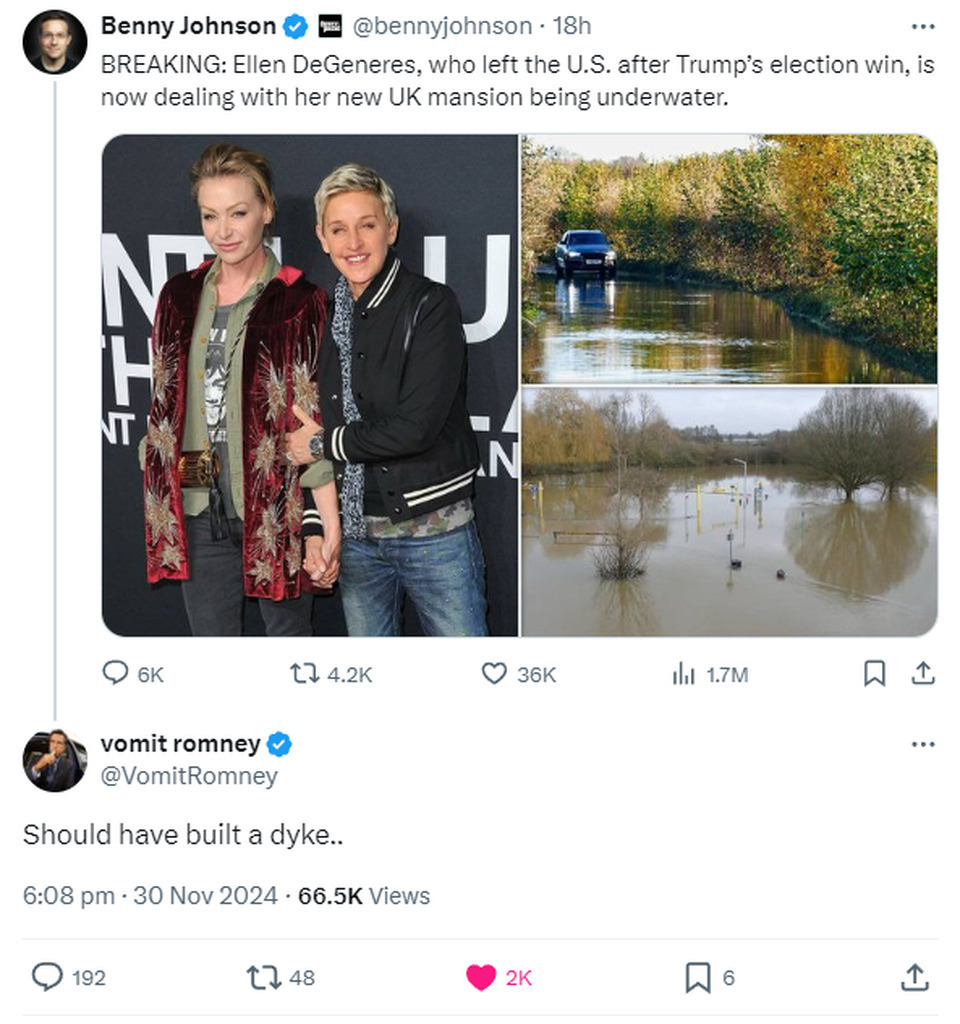Open the @VomitRomney handle link
The image size is (960, 1024).
tap(189, 776)
